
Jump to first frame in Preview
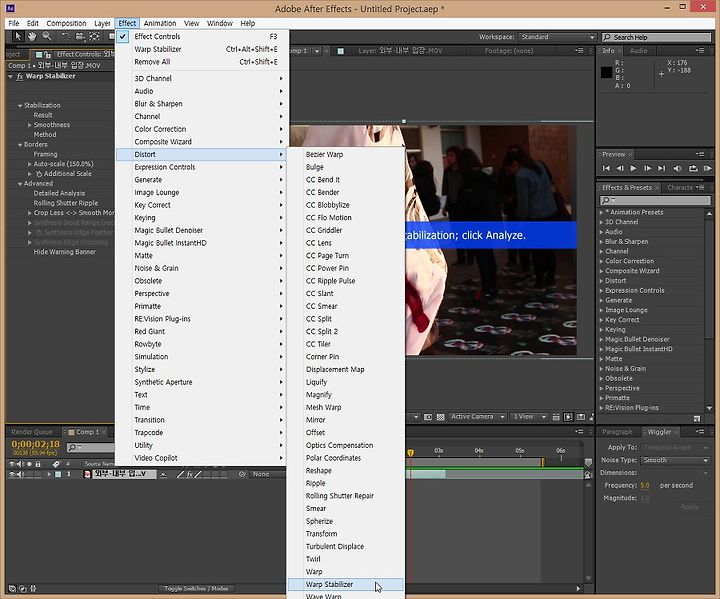point(606,168)
